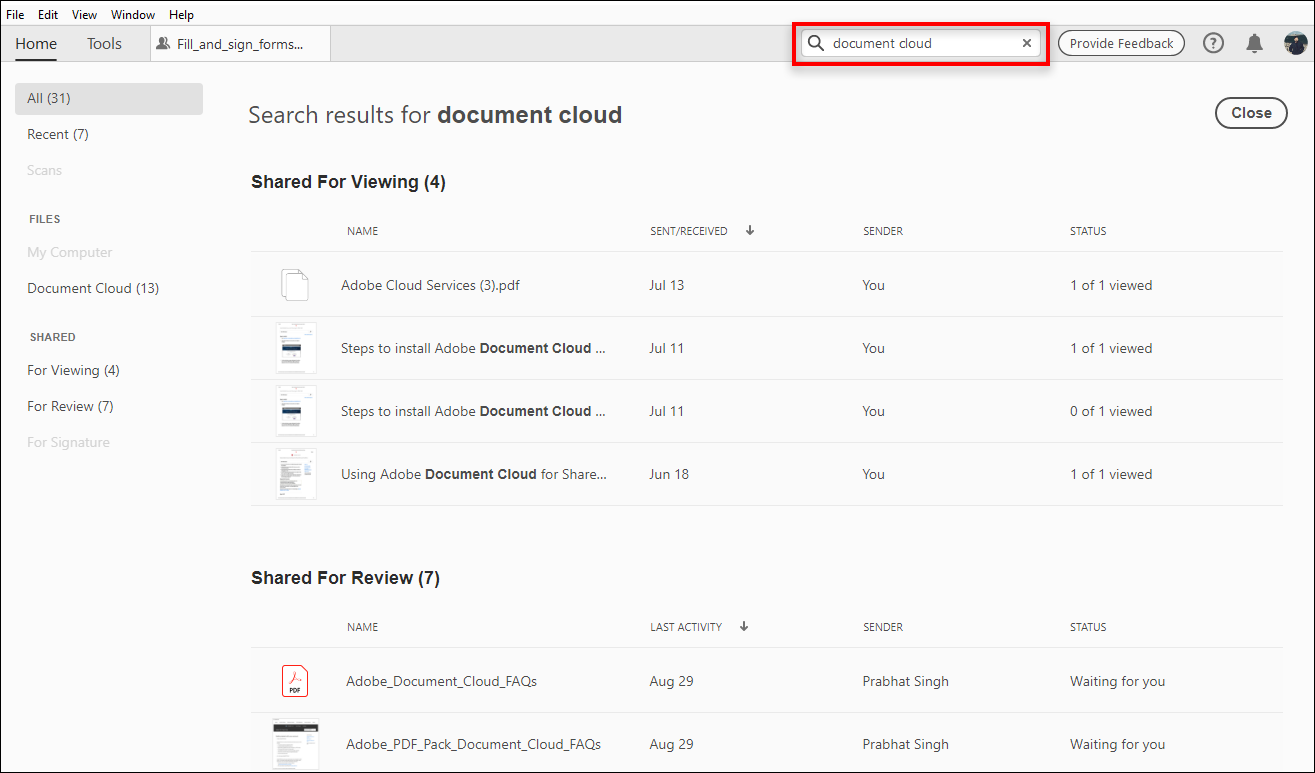
Task: Switch to the Fill_and_sign_forms document tab
Action: point(240,44)
